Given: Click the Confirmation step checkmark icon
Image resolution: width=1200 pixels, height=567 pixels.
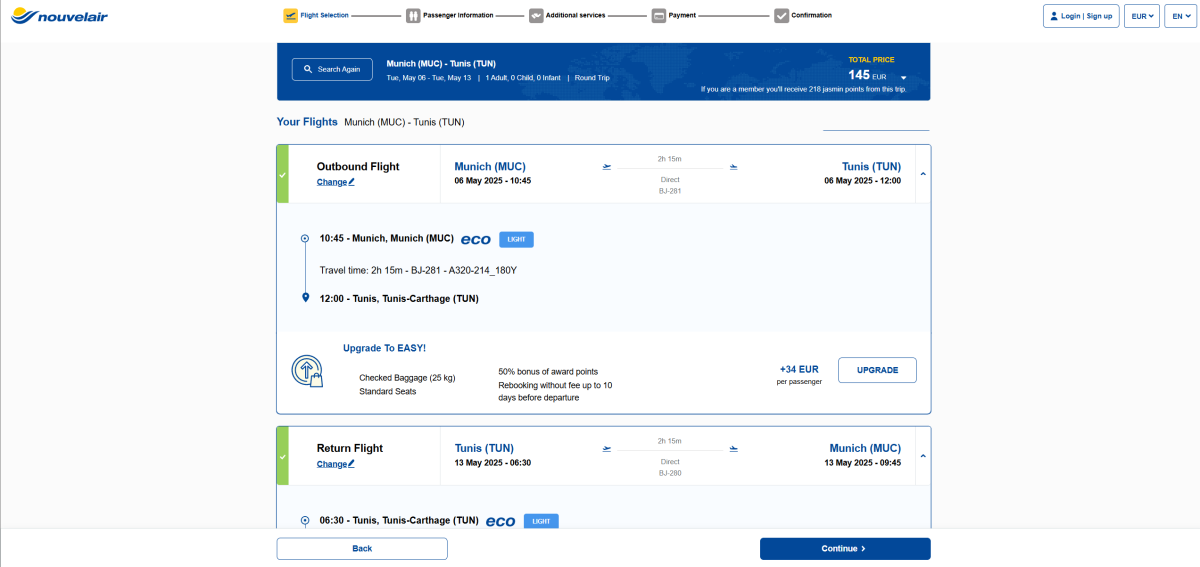Looking at the screenshot, I should point(781,16).
